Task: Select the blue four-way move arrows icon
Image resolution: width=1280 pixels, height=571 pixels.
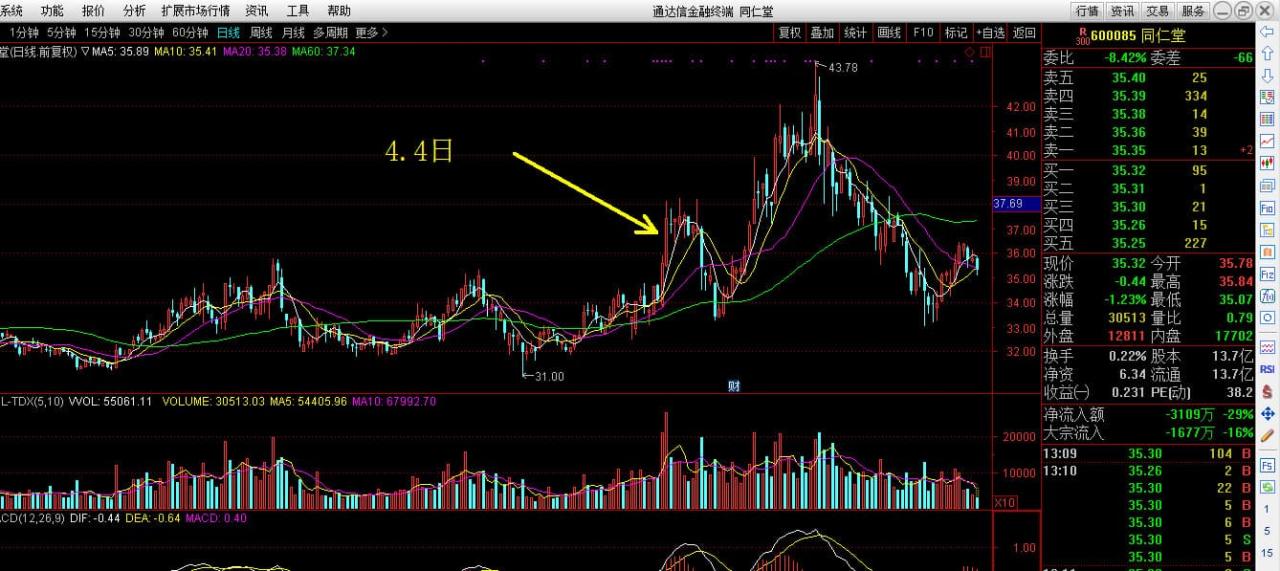Action: (1267, 413)
